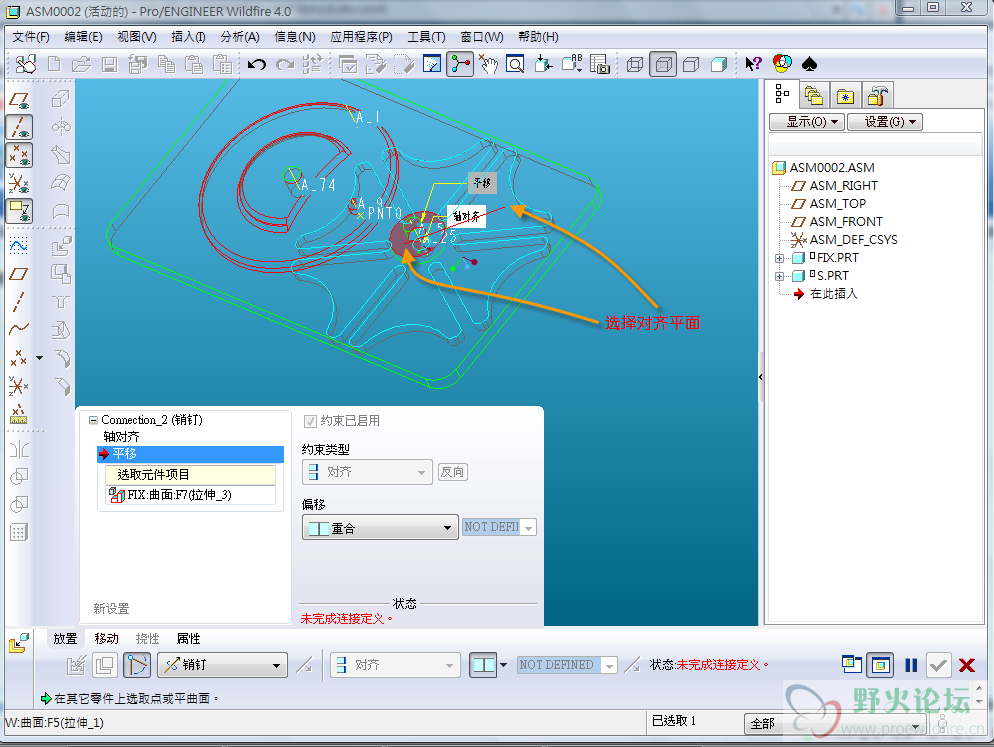This screenshot has width=994, height=747.
Task: Toggle datum points display on left toolbar
Action: click(19, 155)
